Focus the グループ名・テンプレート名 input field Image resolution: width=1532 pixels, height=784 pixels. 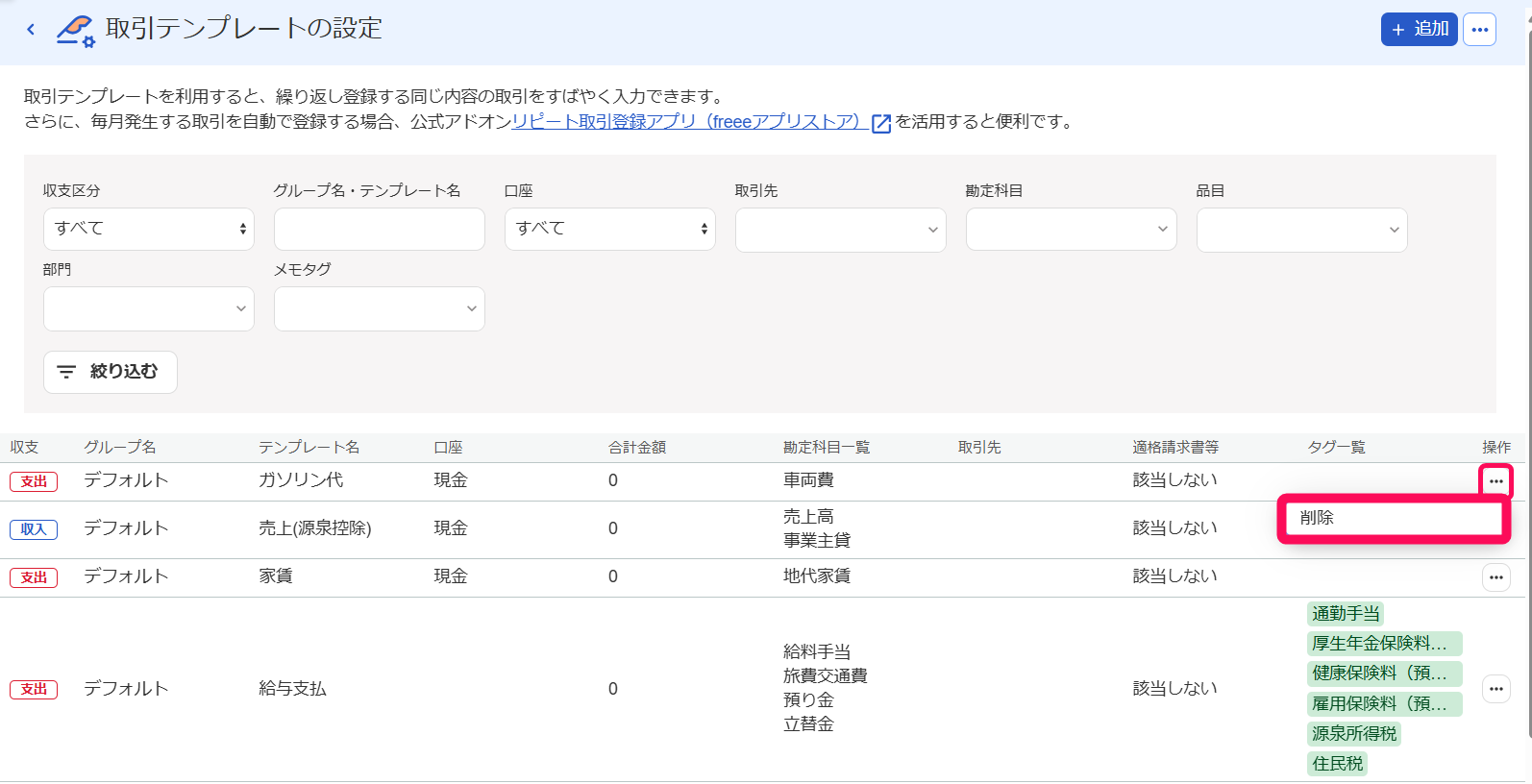(x=380, y=230)
